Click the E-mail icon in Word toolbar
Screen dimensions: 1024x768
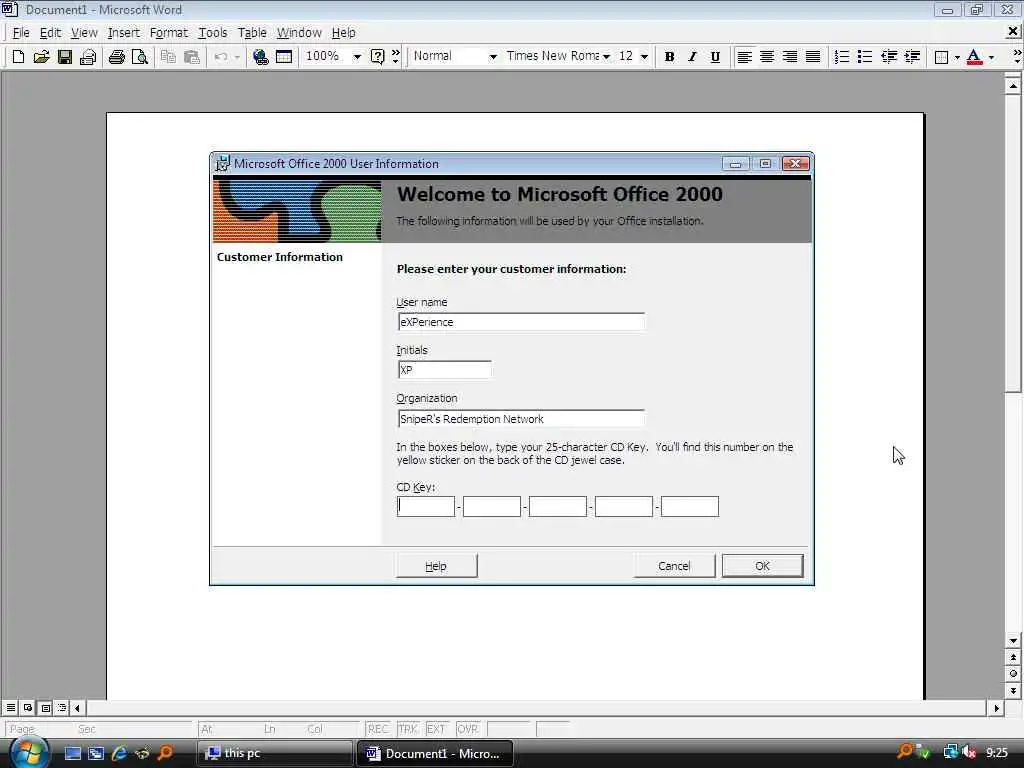point(88,57)
